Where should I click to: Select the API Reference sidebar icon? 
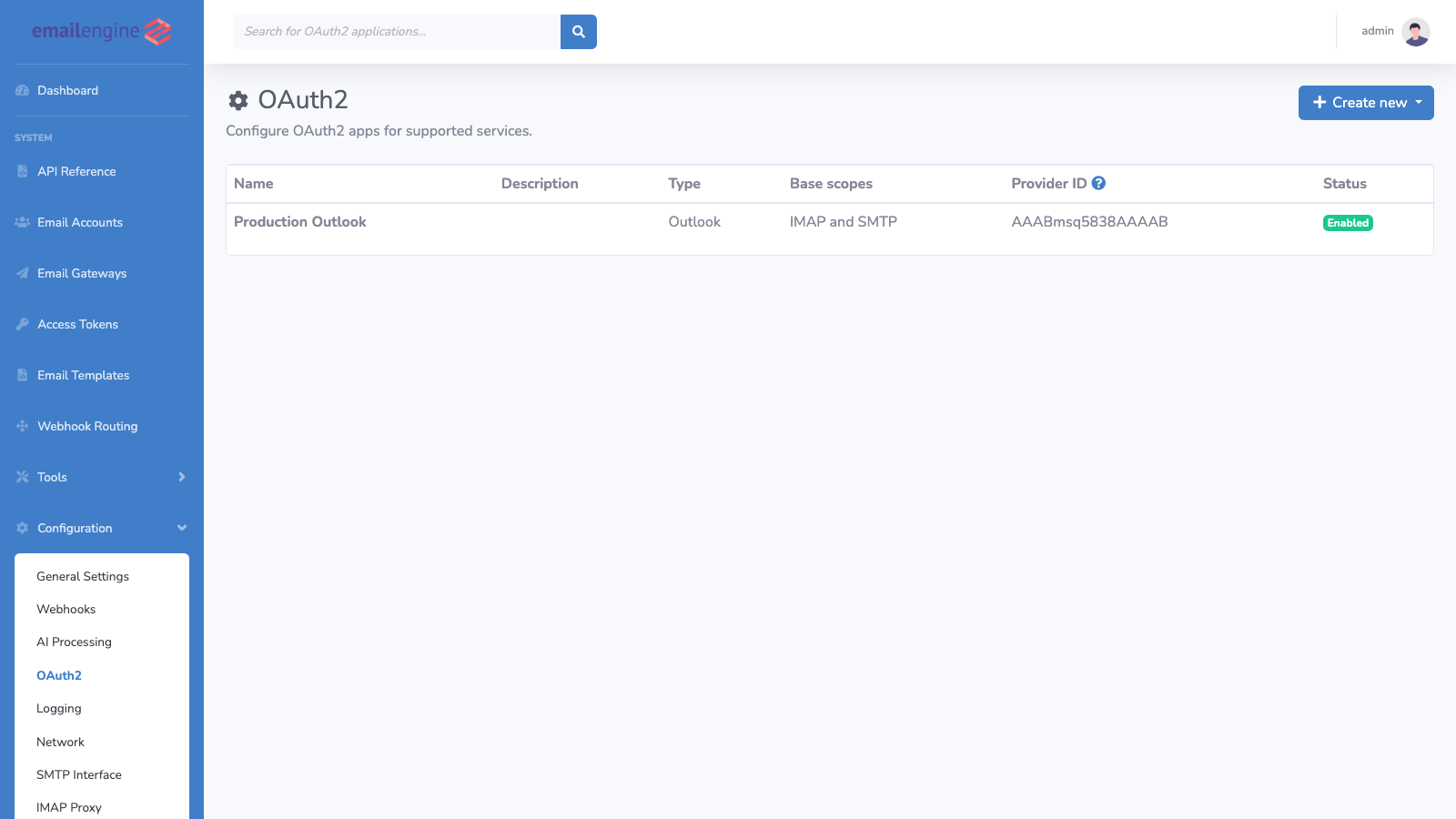(21, 171)
